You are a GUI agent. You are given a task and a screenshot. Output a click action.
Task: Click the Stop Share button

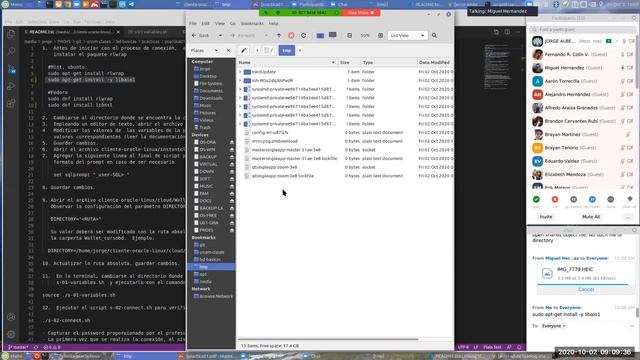click(x=361, y=13)
